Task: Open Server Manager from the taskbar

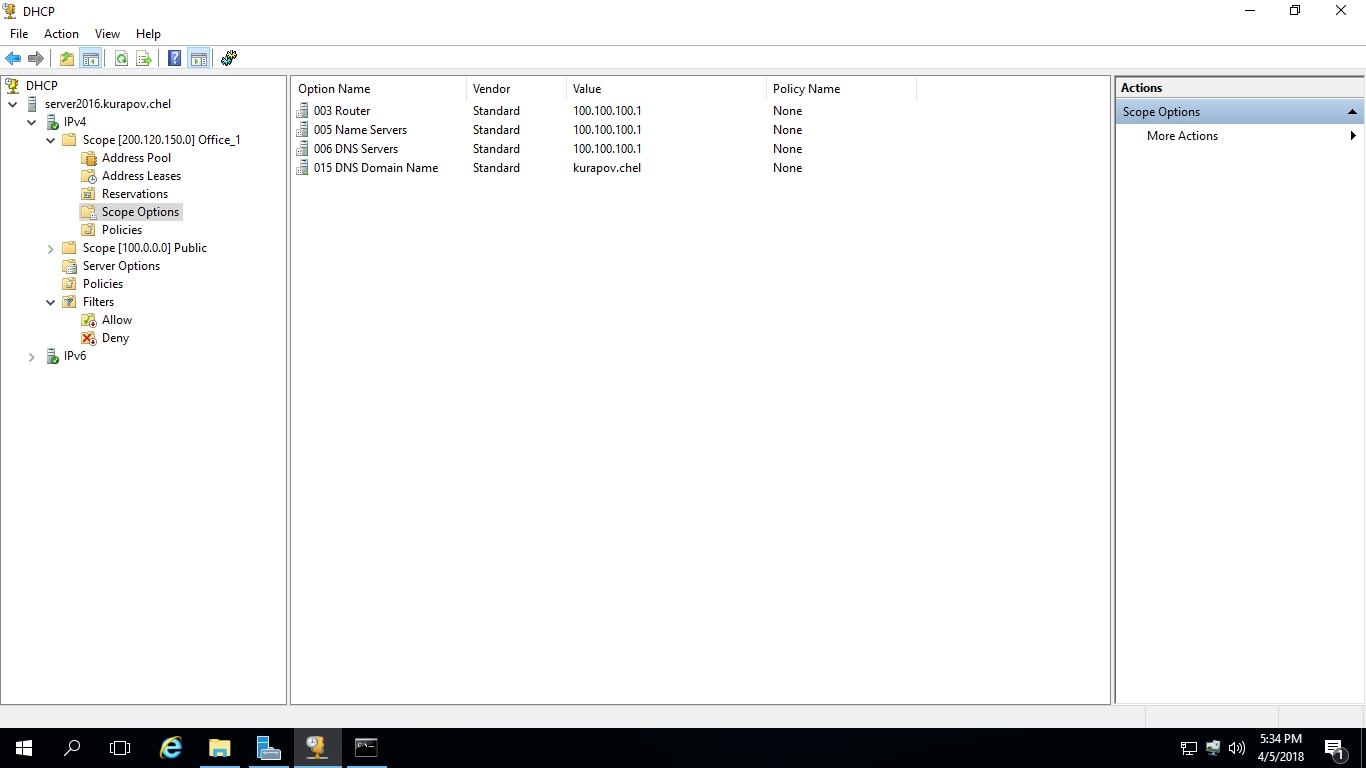Action: click(268, 747)
